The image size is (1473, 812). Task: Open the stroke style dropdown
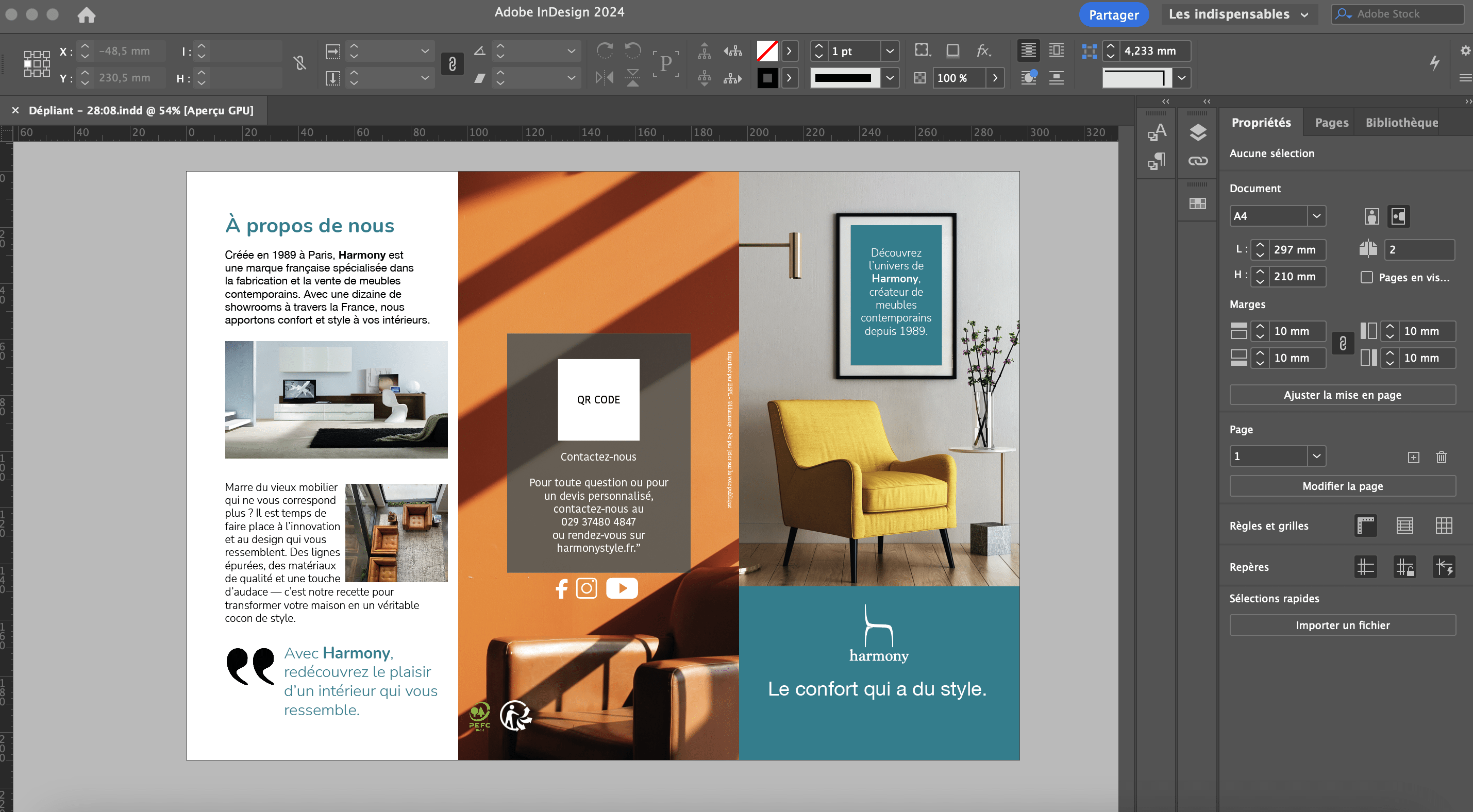pyautogui.click(x=890, y=78)
